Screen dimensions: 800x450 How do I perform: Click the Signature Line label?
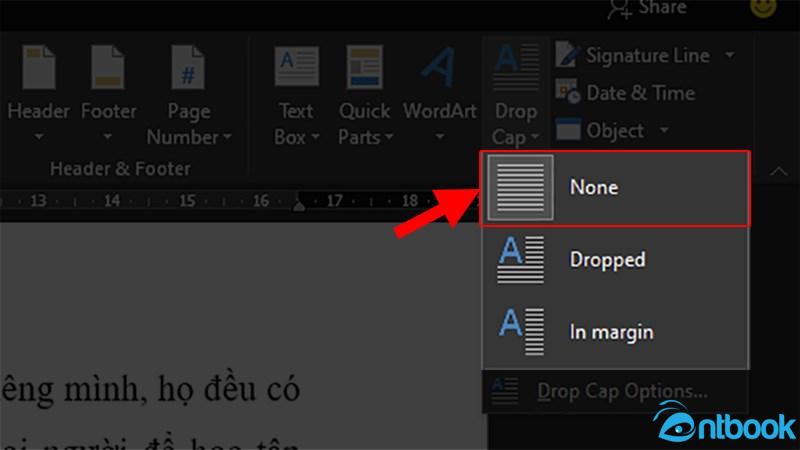[647, 55]
